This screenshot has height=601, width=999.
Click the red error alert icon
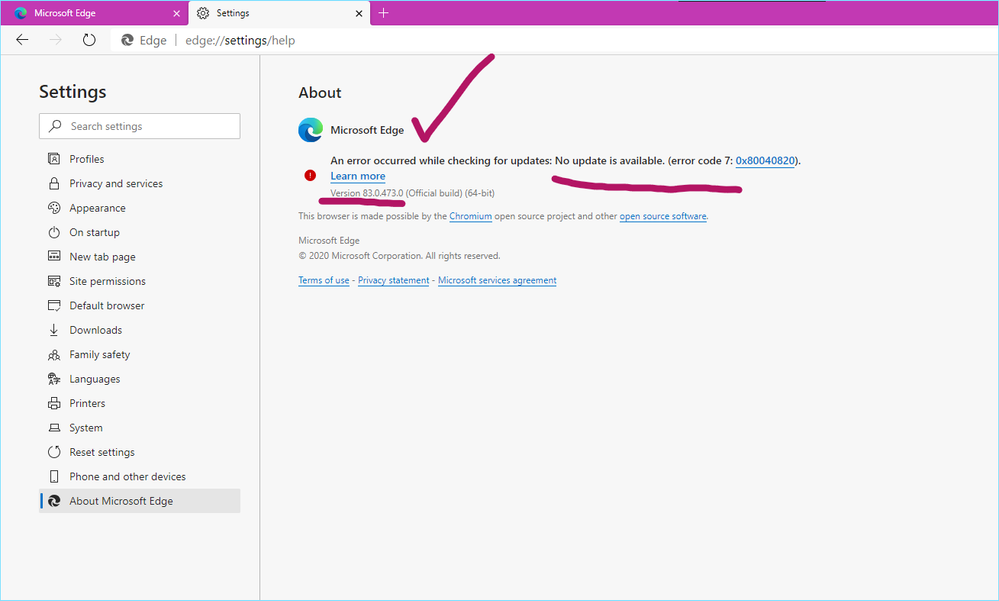click(310, 175)
